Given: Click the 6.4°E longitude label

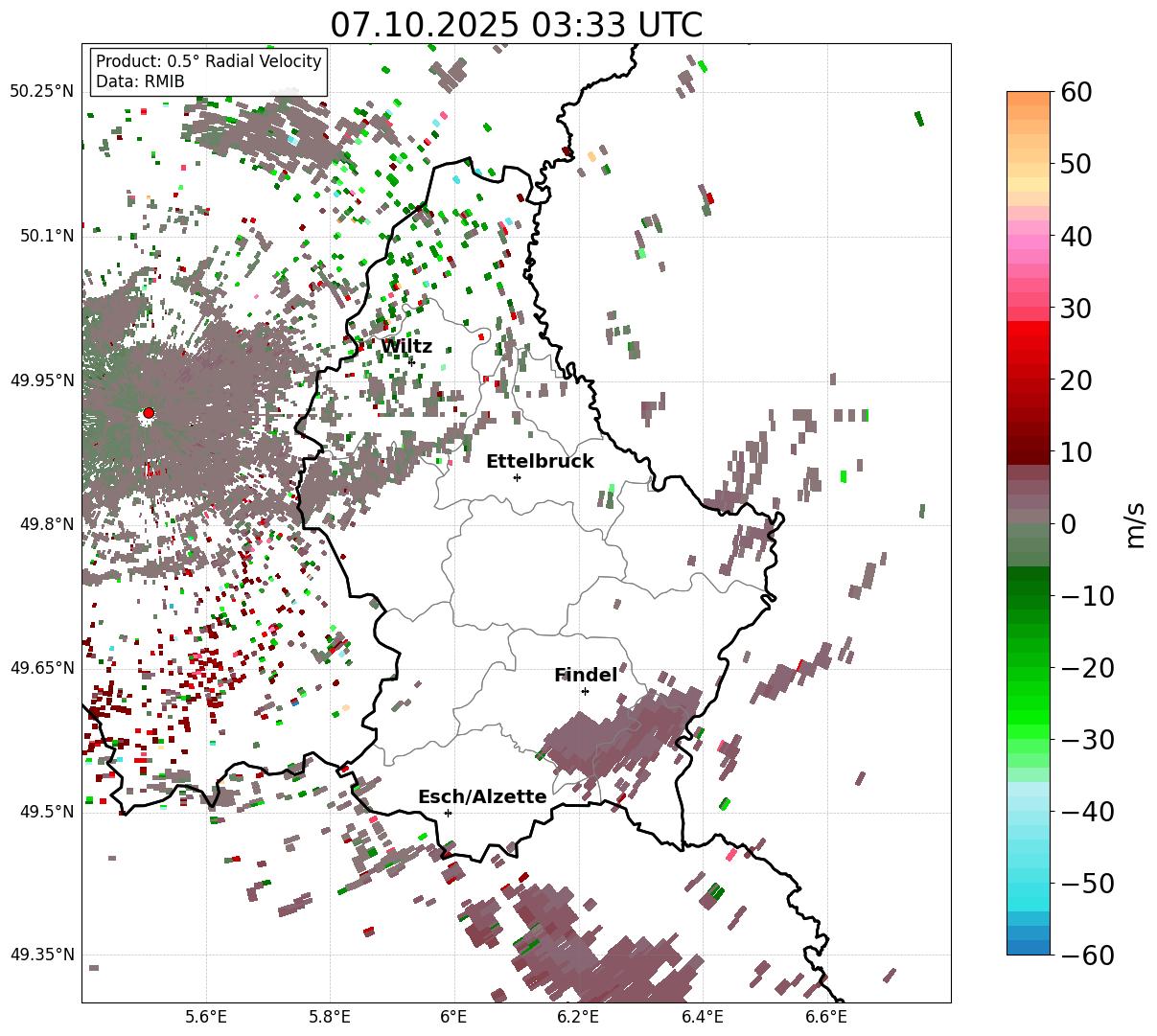Looking at the screenshot, I should (x=703, y=1017).
